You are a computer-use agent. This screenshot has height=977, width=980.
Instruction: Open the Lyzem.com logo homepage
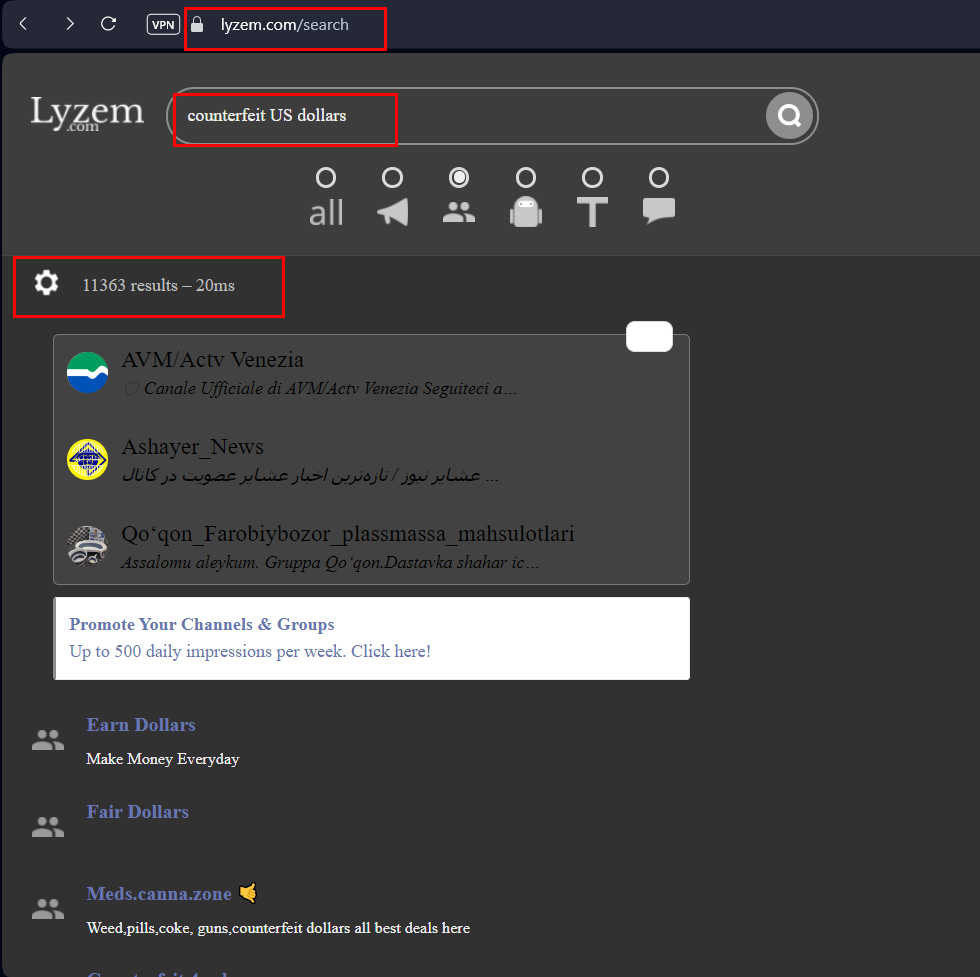[x=87, y=113]
